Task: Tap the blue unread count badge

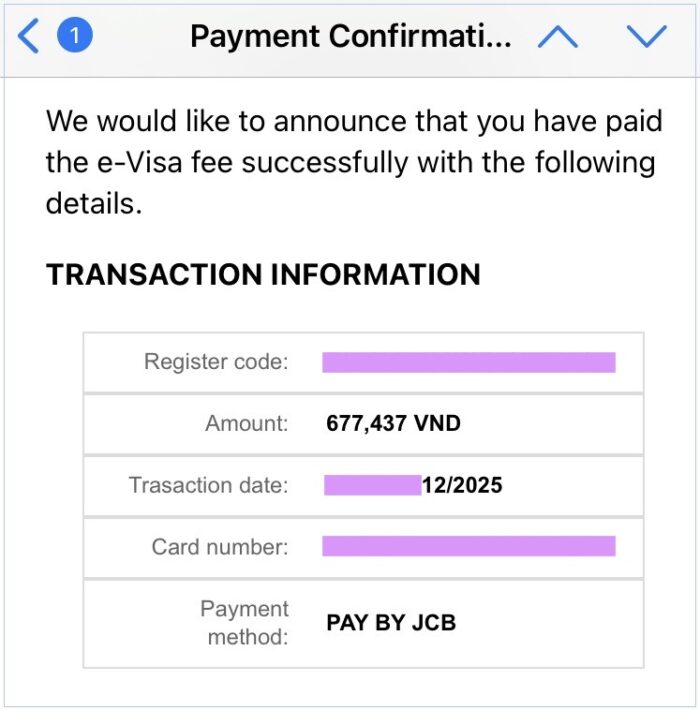Action: [x=75, y=37]
